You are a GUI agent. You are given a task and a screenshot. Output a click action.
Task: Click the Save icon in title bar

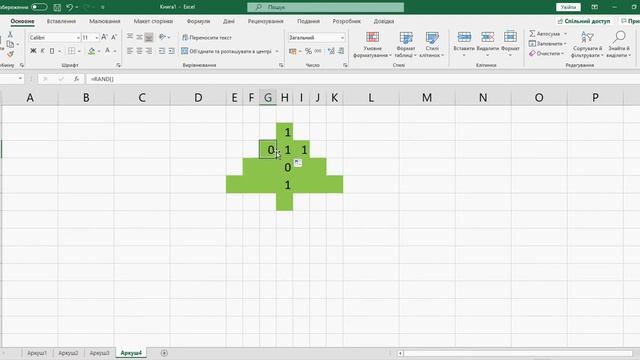(57, 7)
